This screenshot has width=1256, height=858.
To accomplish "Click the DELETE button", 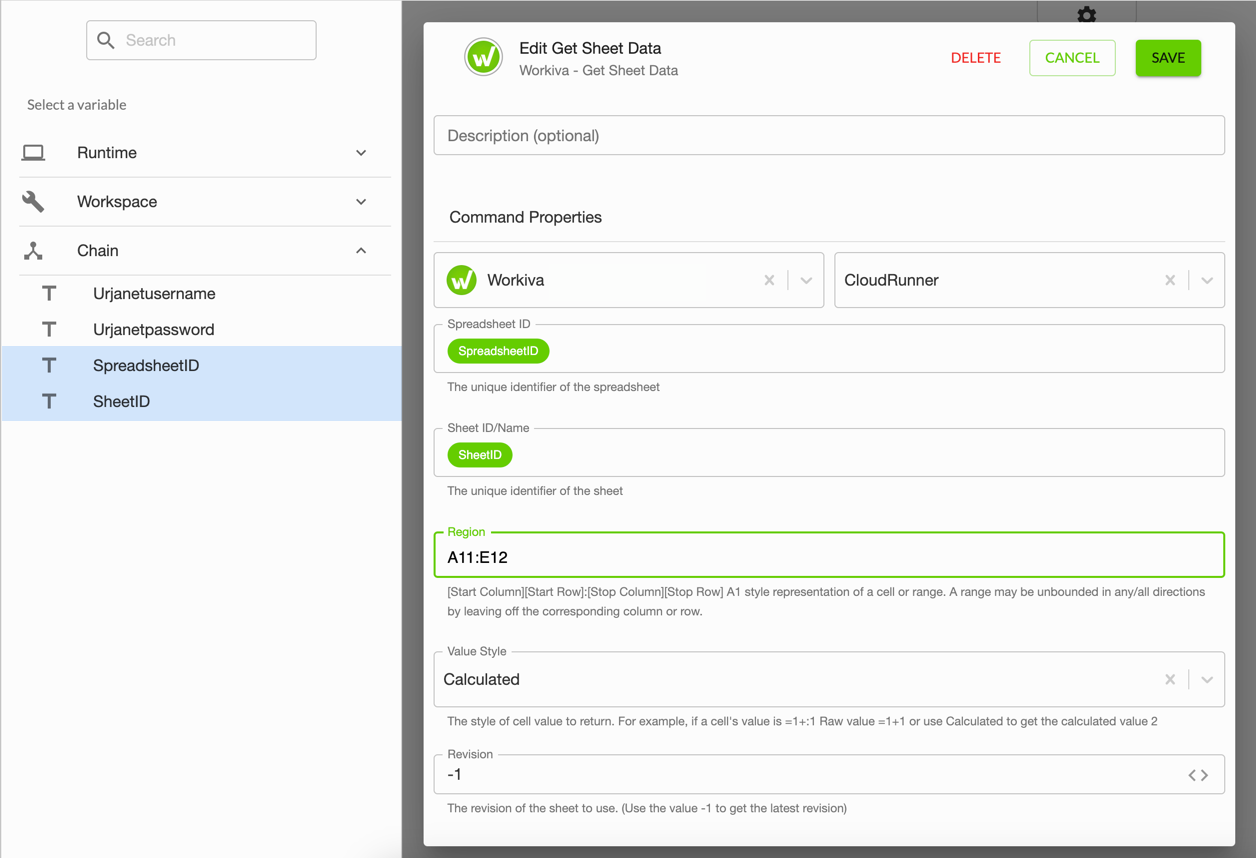I will (x=976, y=58).
